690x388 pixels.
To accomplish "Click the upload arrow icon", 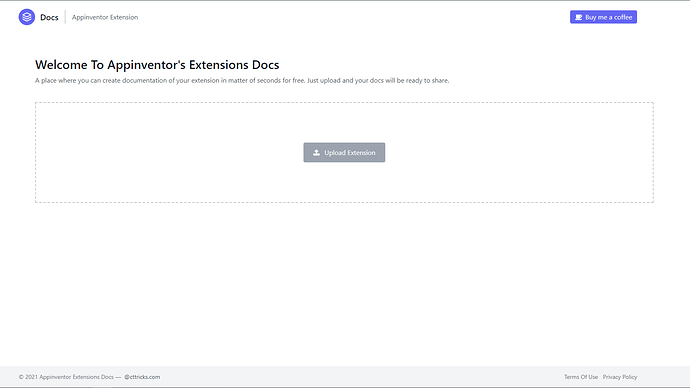I will pos(316,153).
